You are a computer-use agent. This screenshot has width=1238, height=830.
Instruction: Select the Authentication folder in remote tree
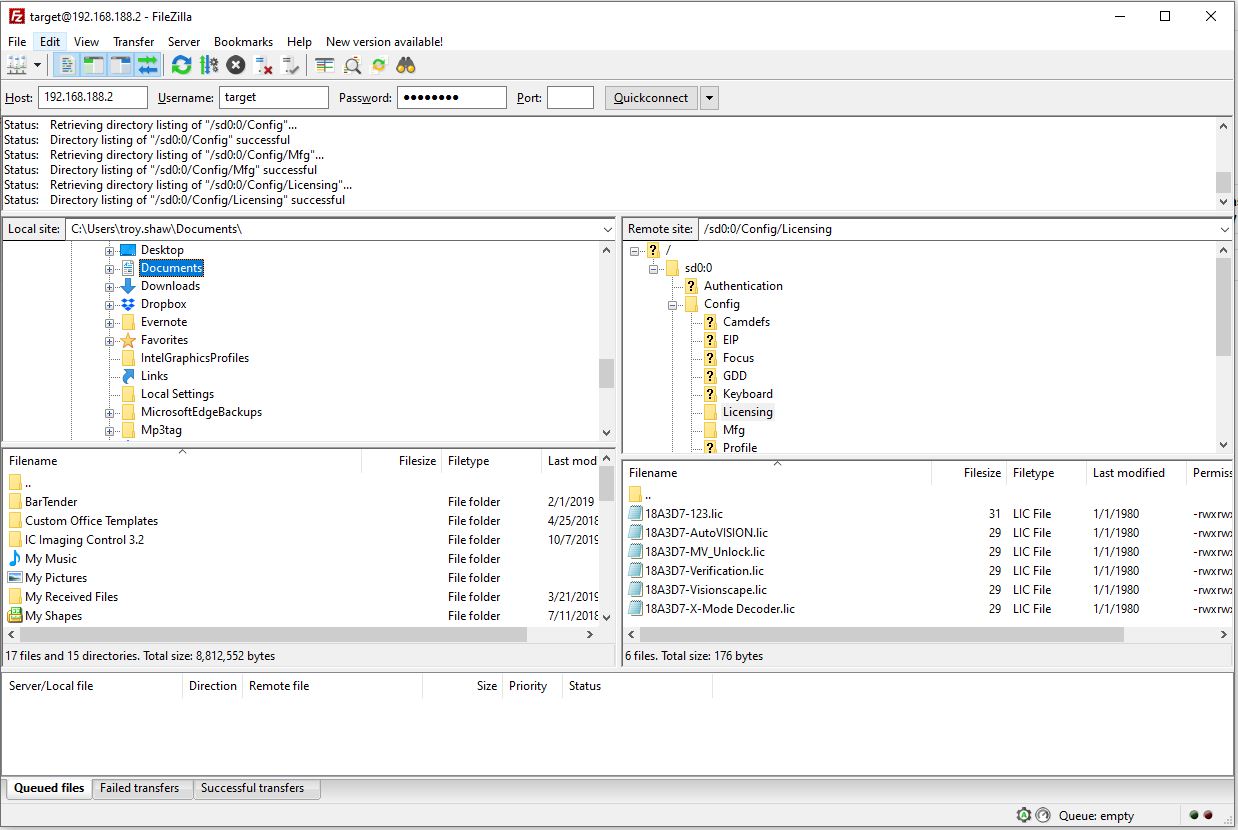tap(743, 286)
